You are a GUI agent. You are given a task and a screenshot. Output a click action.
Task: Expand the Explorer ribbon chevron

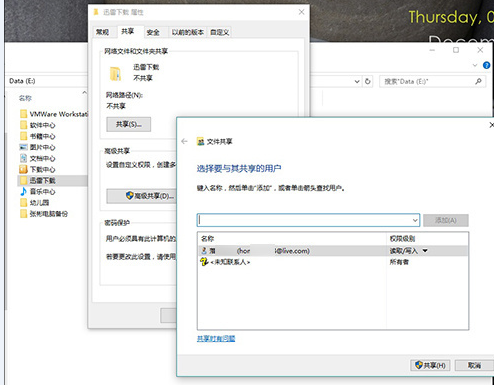[475, 65]
